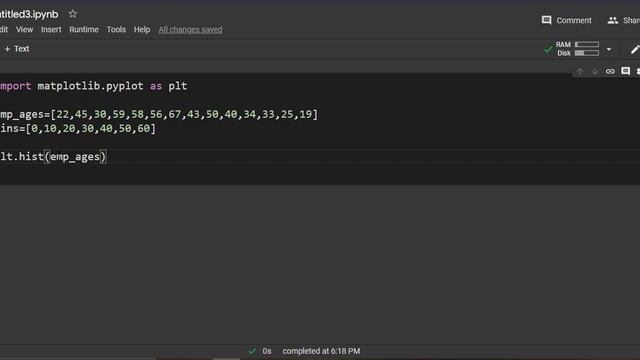The width and height of the screenshot is (640, 360).
Task: Open the Runtime menu
Action: click(x=84, y=29)
